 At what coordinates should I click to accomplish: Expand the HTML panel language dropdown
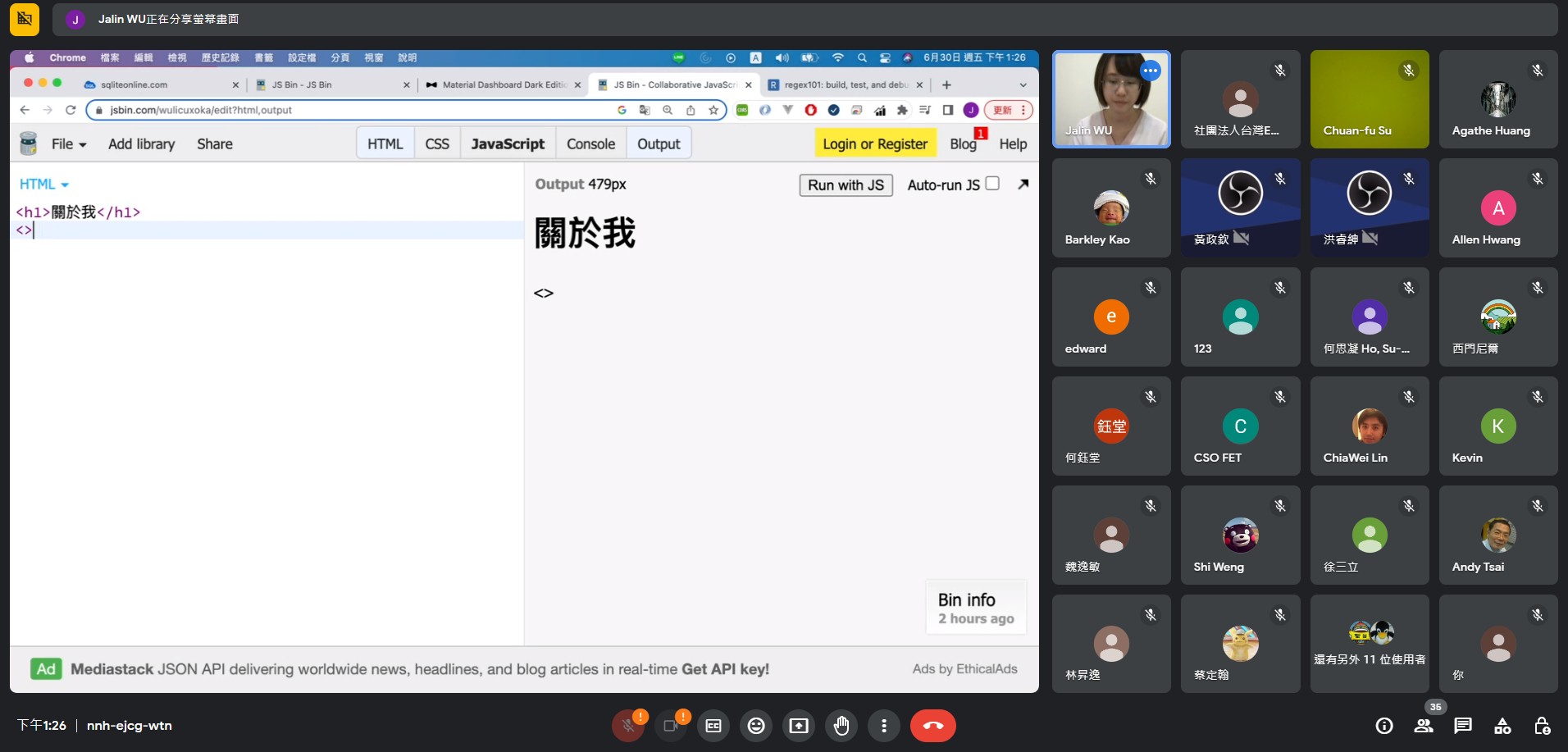point(44,185)
